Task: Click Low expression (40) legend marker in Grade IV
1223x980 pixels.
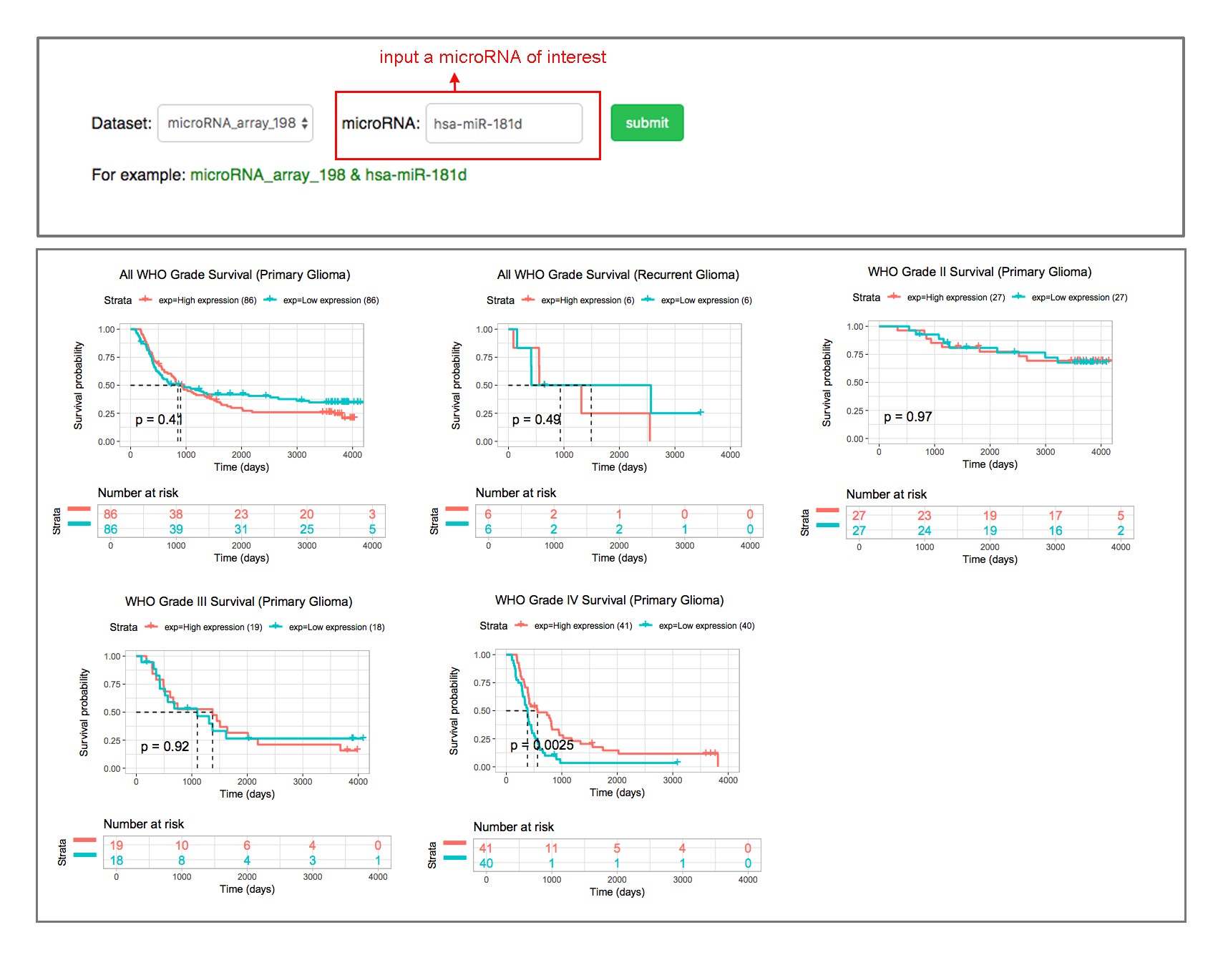Action: tap(646, 625)
